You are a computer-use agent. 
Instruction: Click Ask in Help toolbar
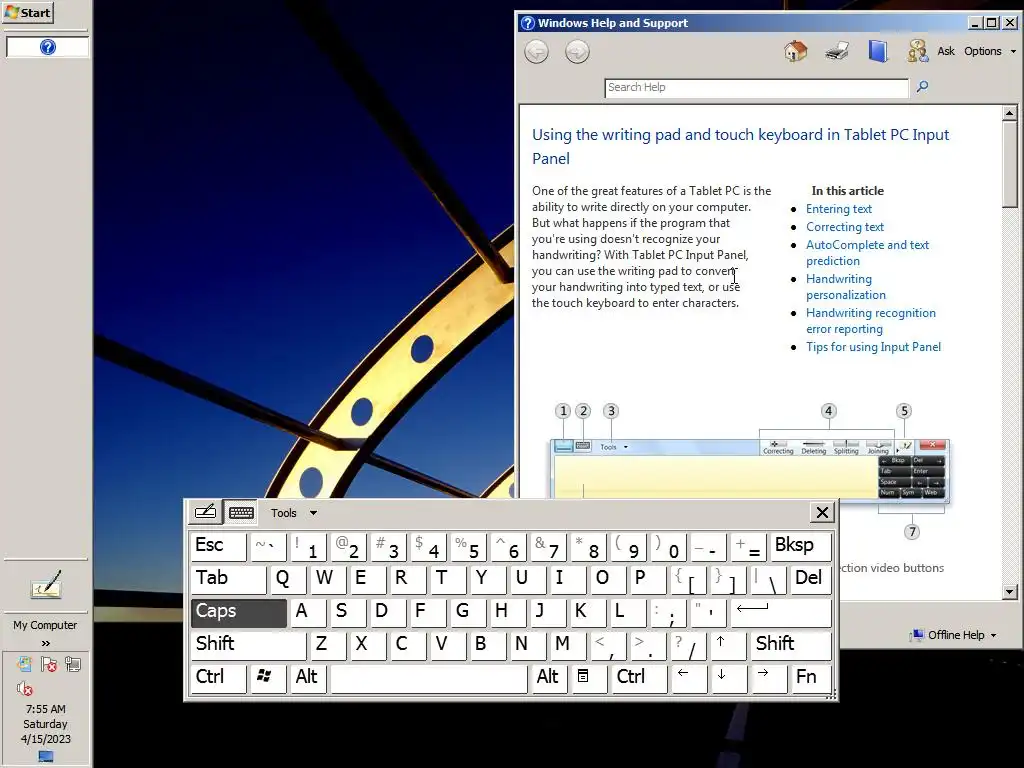pyautogui.click(x=946, y=51)
